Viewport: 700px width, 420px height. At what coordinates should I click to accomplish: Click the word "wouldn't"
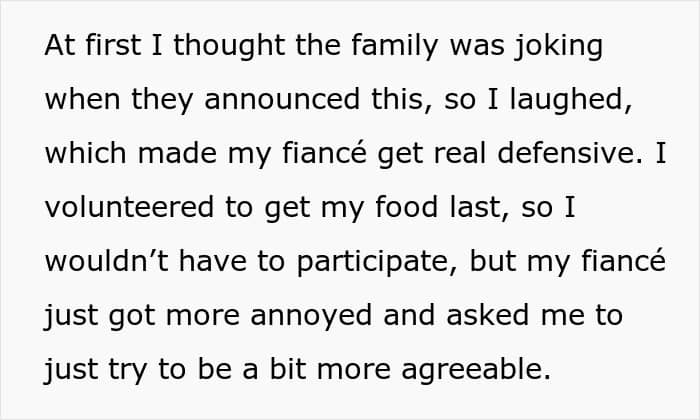98,262
